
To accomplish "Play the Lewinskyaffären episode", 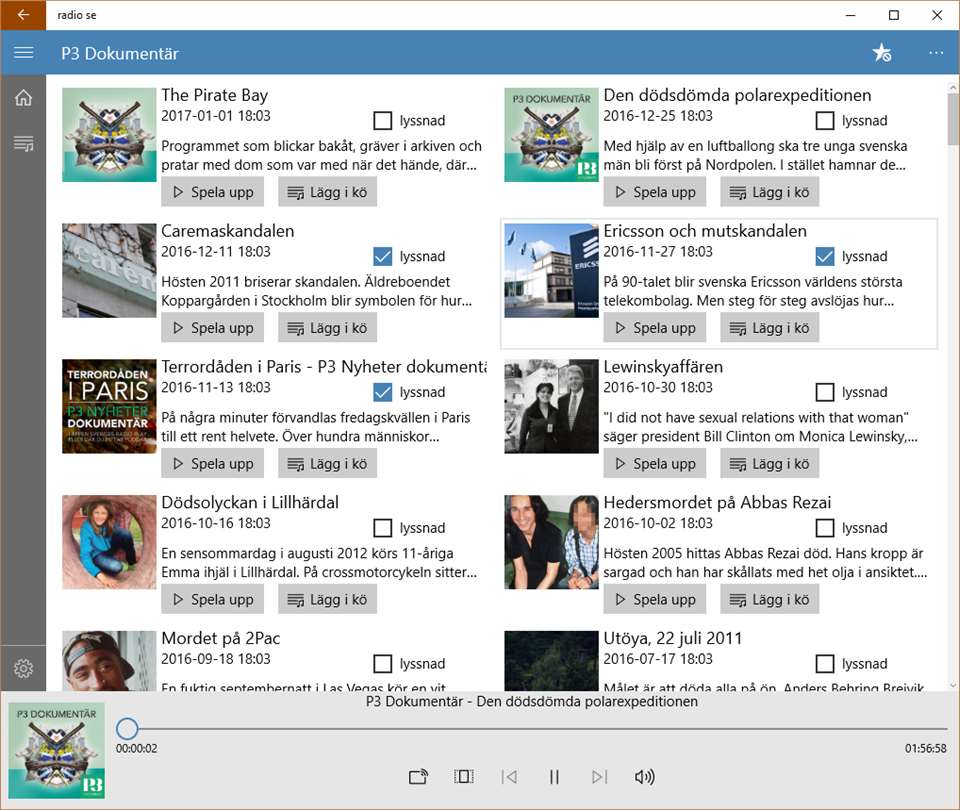I will (654, 464).
